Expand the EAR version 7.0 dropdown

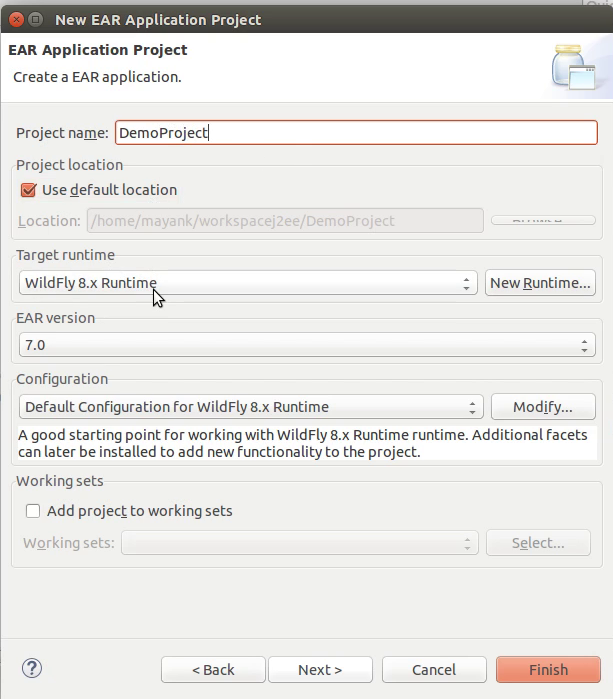(307, 345)
